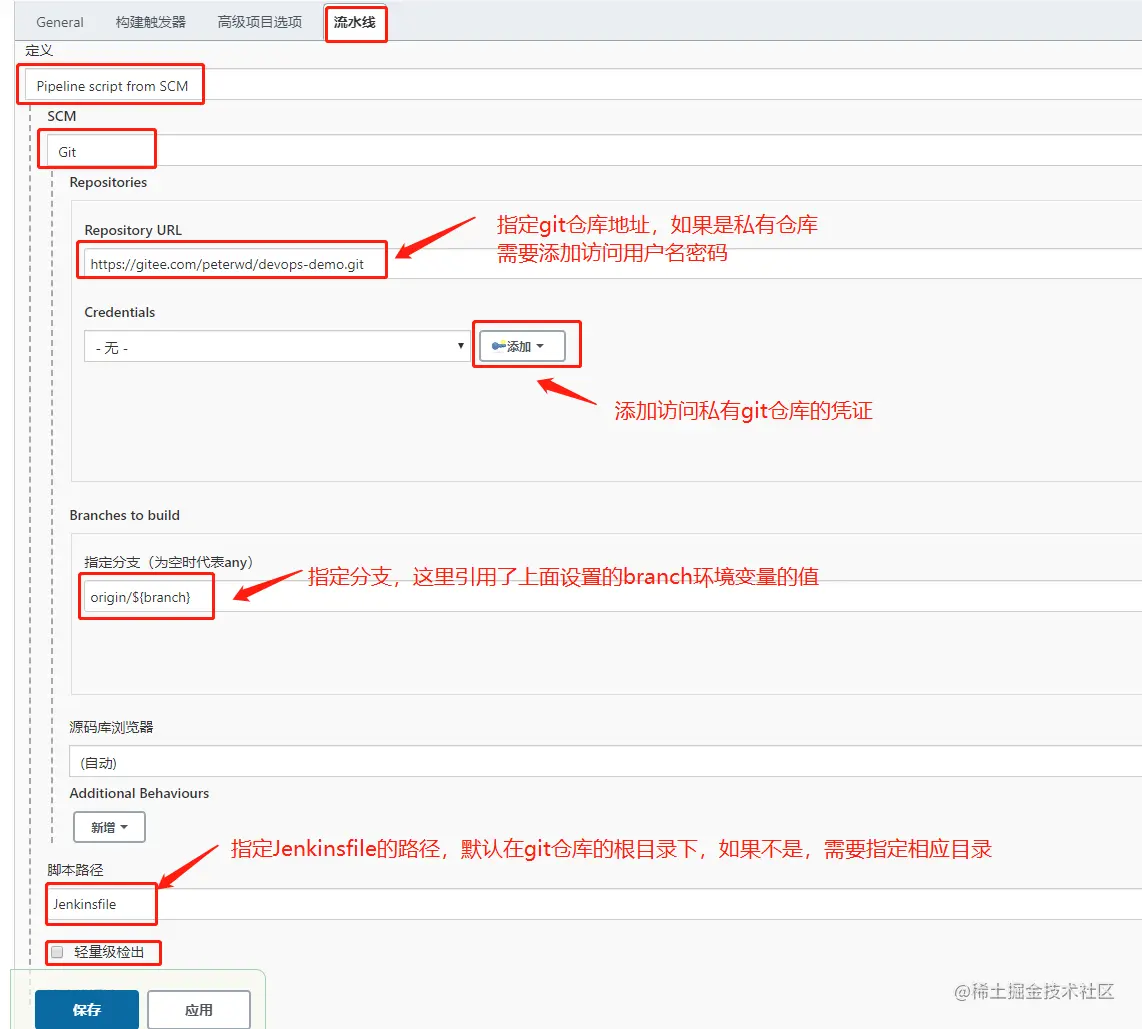This screenshot has height=1029, width=1142.
Task: Open the 高级项目选项 tab
Action: click(x=260, y=22)
